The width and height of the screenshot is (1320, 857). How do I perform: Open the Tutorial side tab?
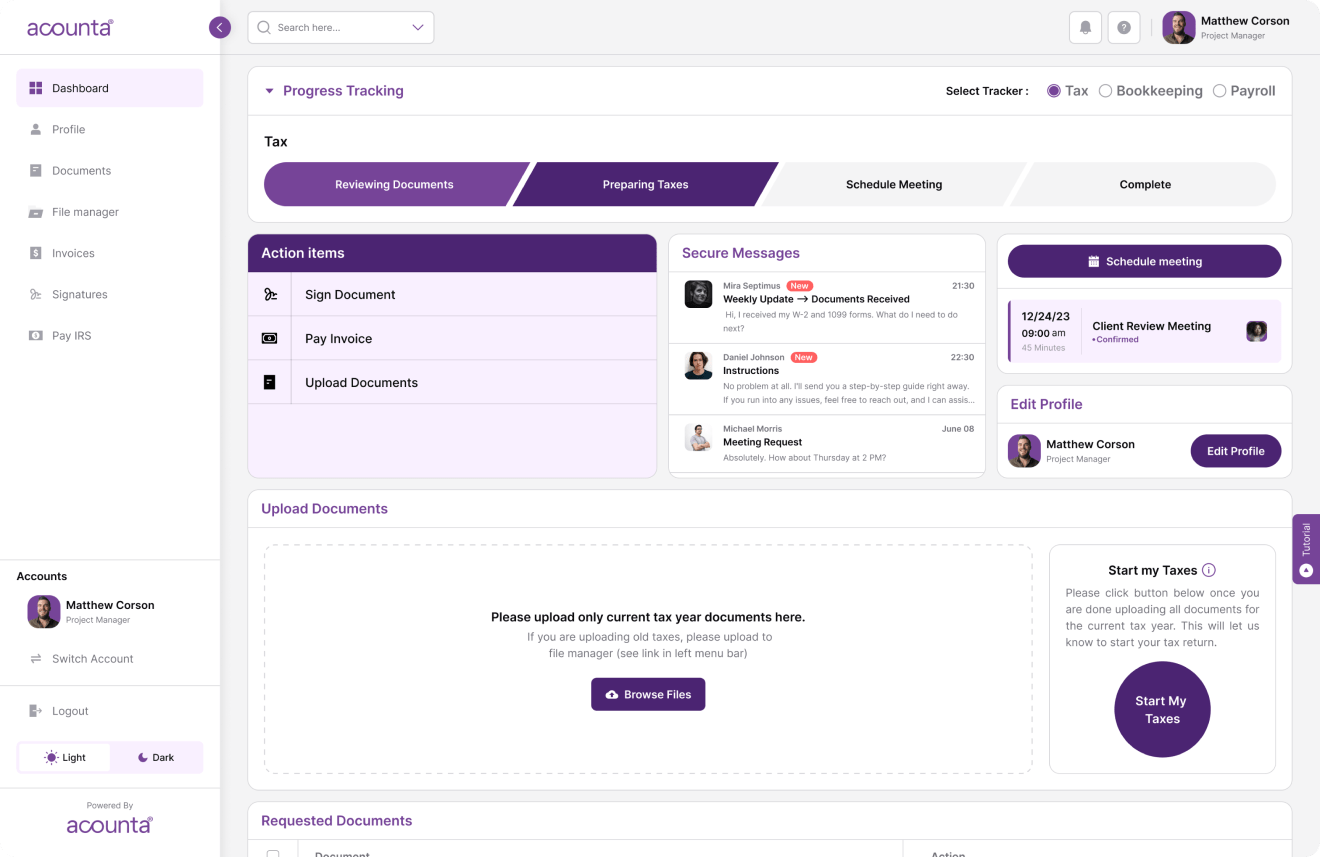tap(1306, 549)
